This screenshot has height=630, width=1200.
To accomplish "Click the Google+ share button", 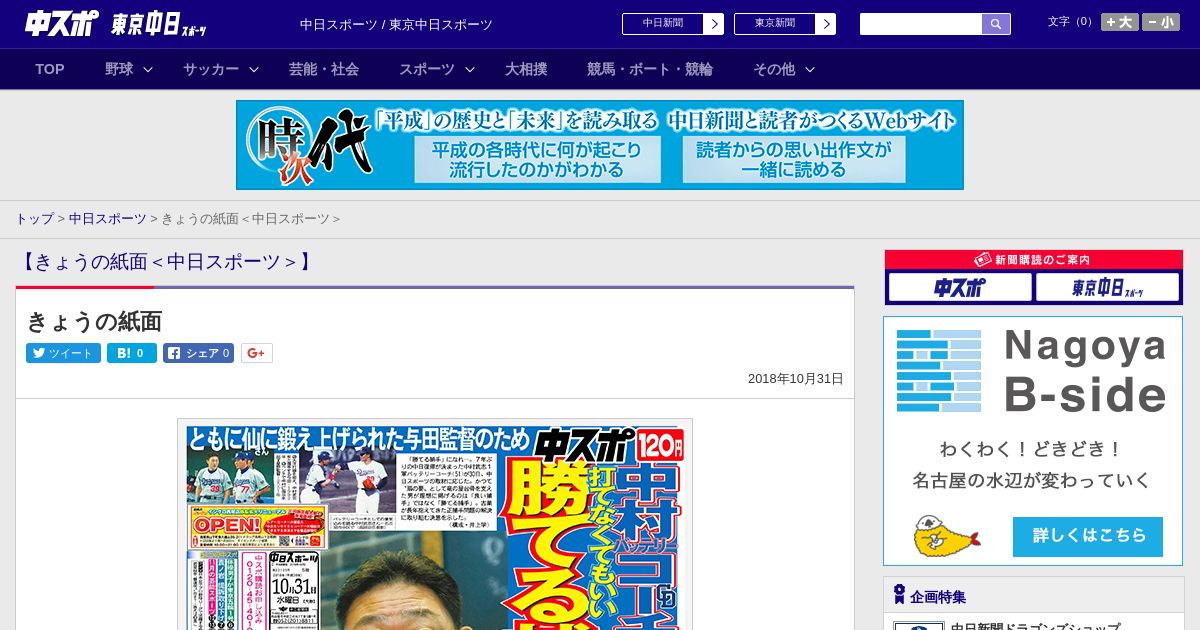I will click(x=256, y=353).
